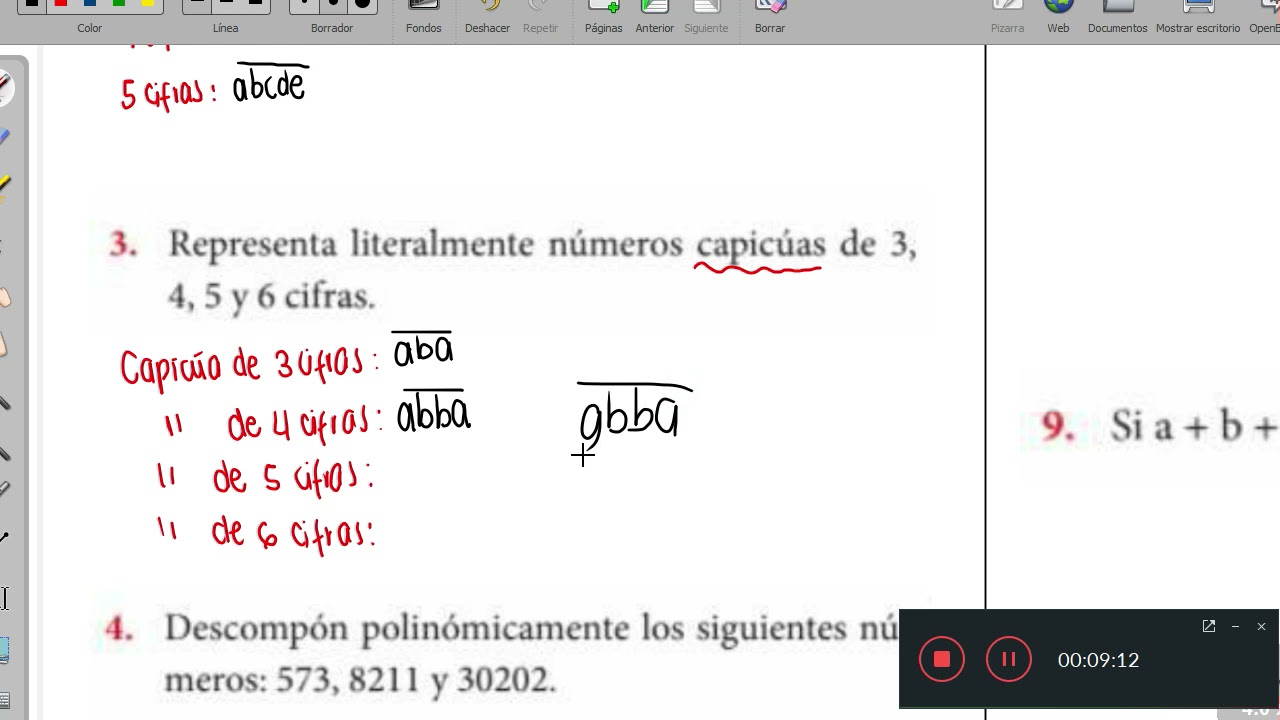Screen dimensions: 1280x720
Task: Click the Repetir redo button
Action: 540,17
